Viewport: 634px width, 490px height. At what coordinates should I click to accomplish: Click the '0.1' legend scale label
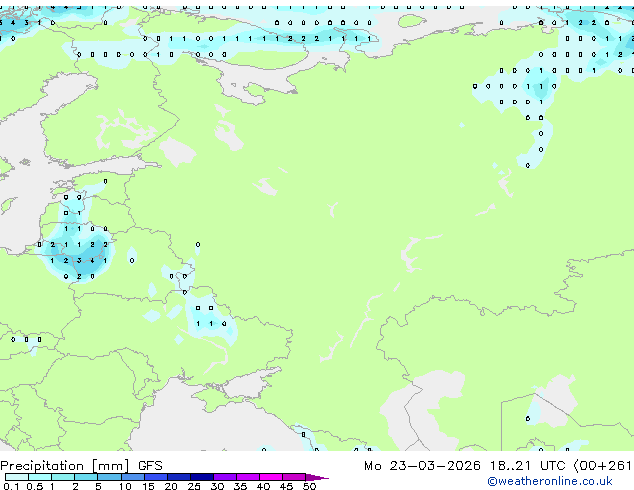(x=11, y=486)
